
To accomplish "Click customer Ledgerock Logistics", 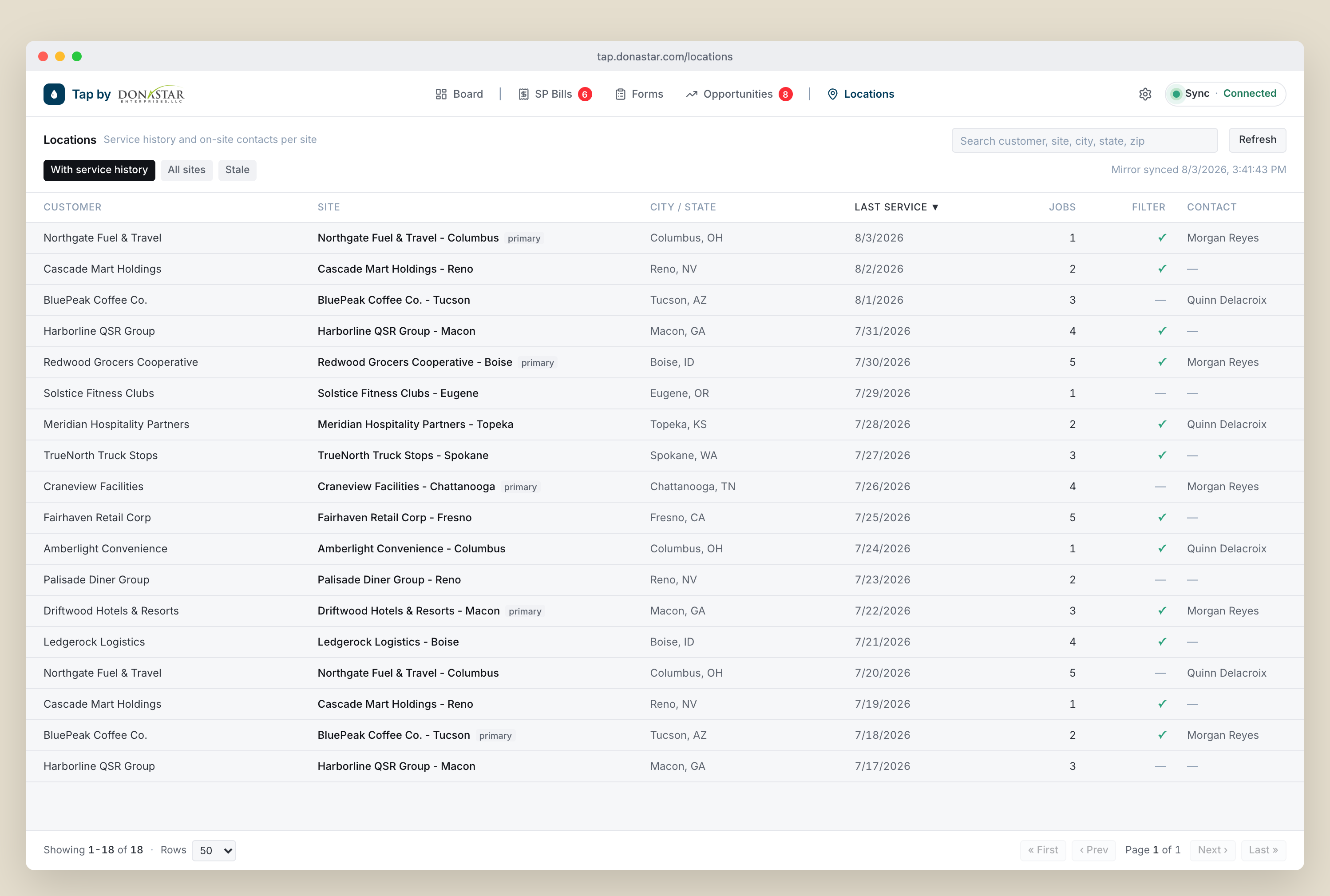I will pyautogui.click(x=94, y=642).
